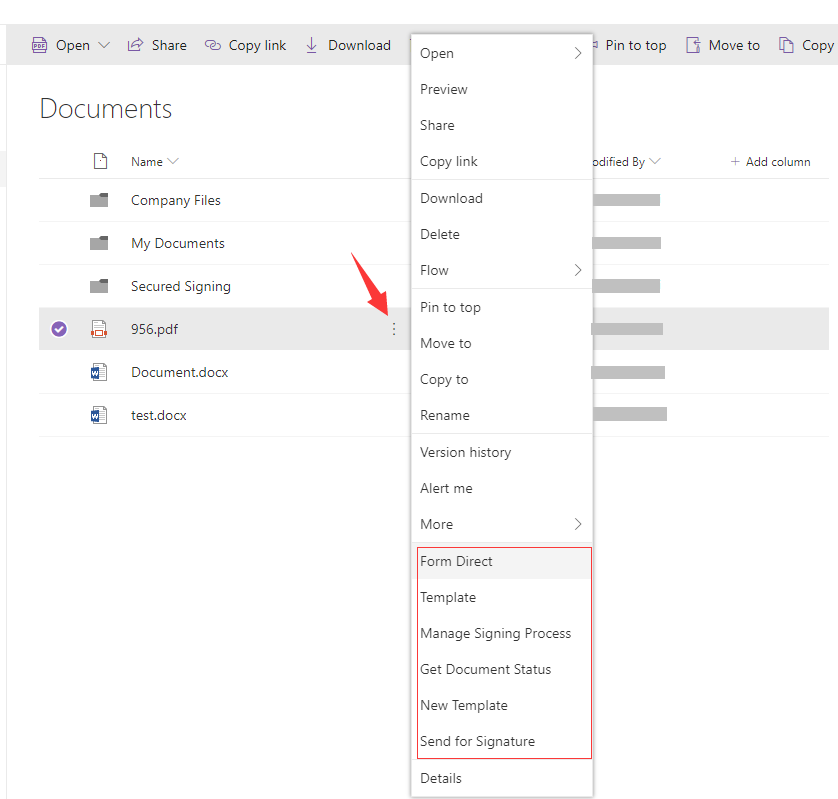Expand the Open dropdown chevron in toolbar

click(x=104, y=45)
